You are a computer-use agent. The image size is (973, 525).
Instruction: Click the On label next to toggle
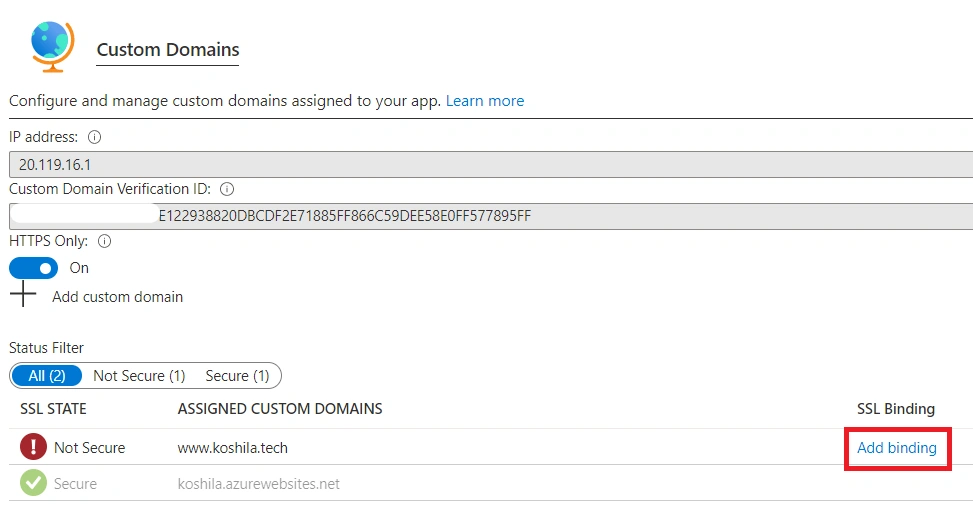pyautogui.click(x=79, y=268)
